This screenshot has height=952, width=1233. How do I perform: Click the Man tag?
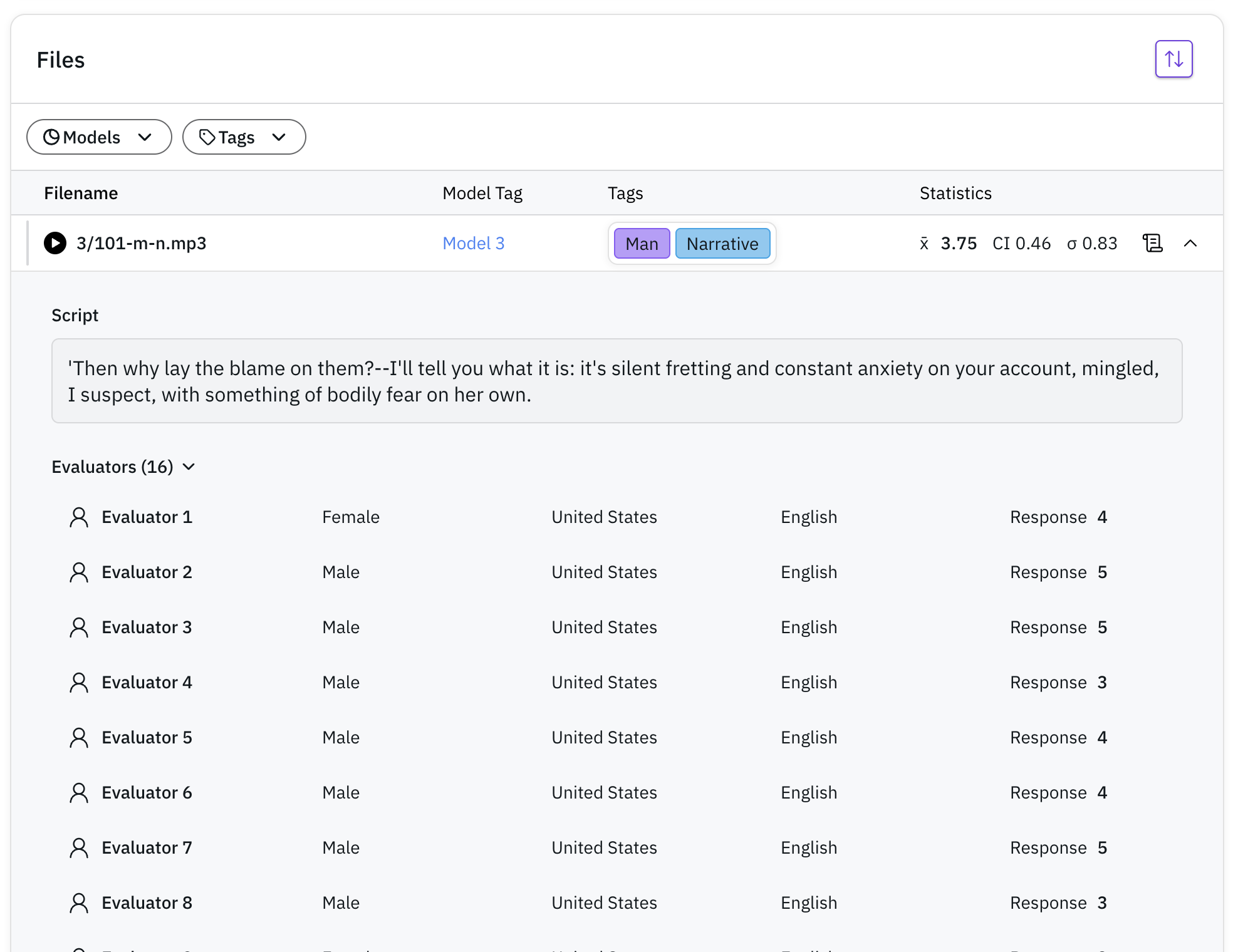point(642,244)
